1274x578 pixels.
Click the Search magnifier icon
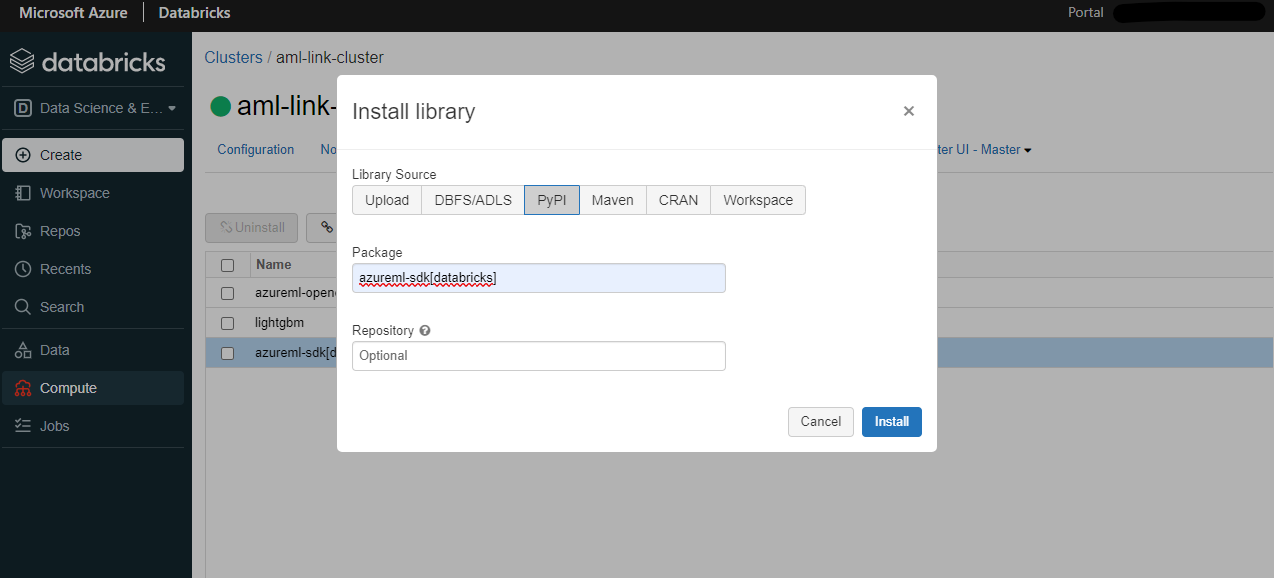[x=23, y=307]
